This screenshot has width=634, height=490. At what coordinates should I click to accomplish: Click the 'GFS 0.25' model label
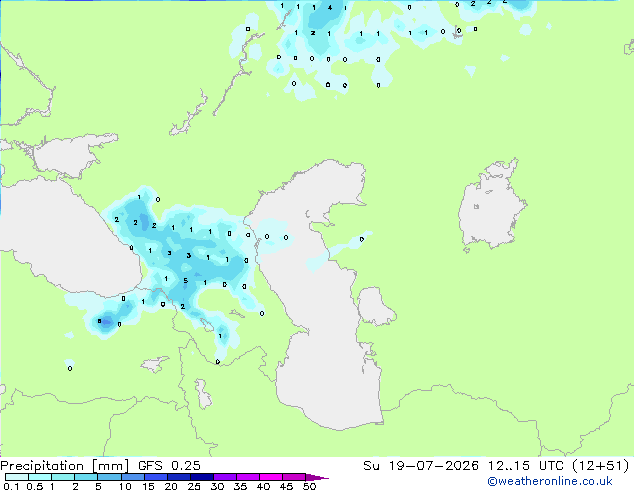pos(169,465)
